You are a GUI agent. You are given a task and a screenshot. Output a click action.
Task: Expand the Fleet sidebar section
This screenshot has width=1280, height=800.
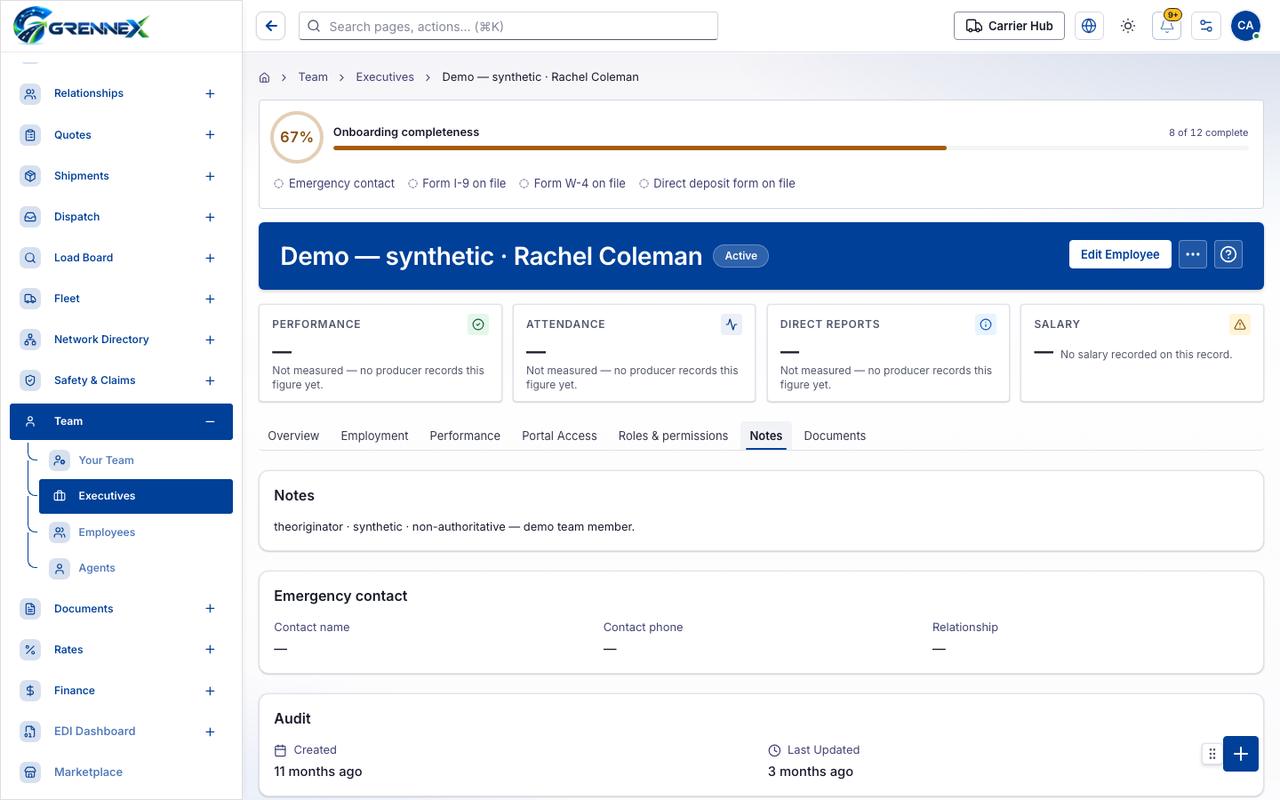pyautogui.click(x=210, y=299)
